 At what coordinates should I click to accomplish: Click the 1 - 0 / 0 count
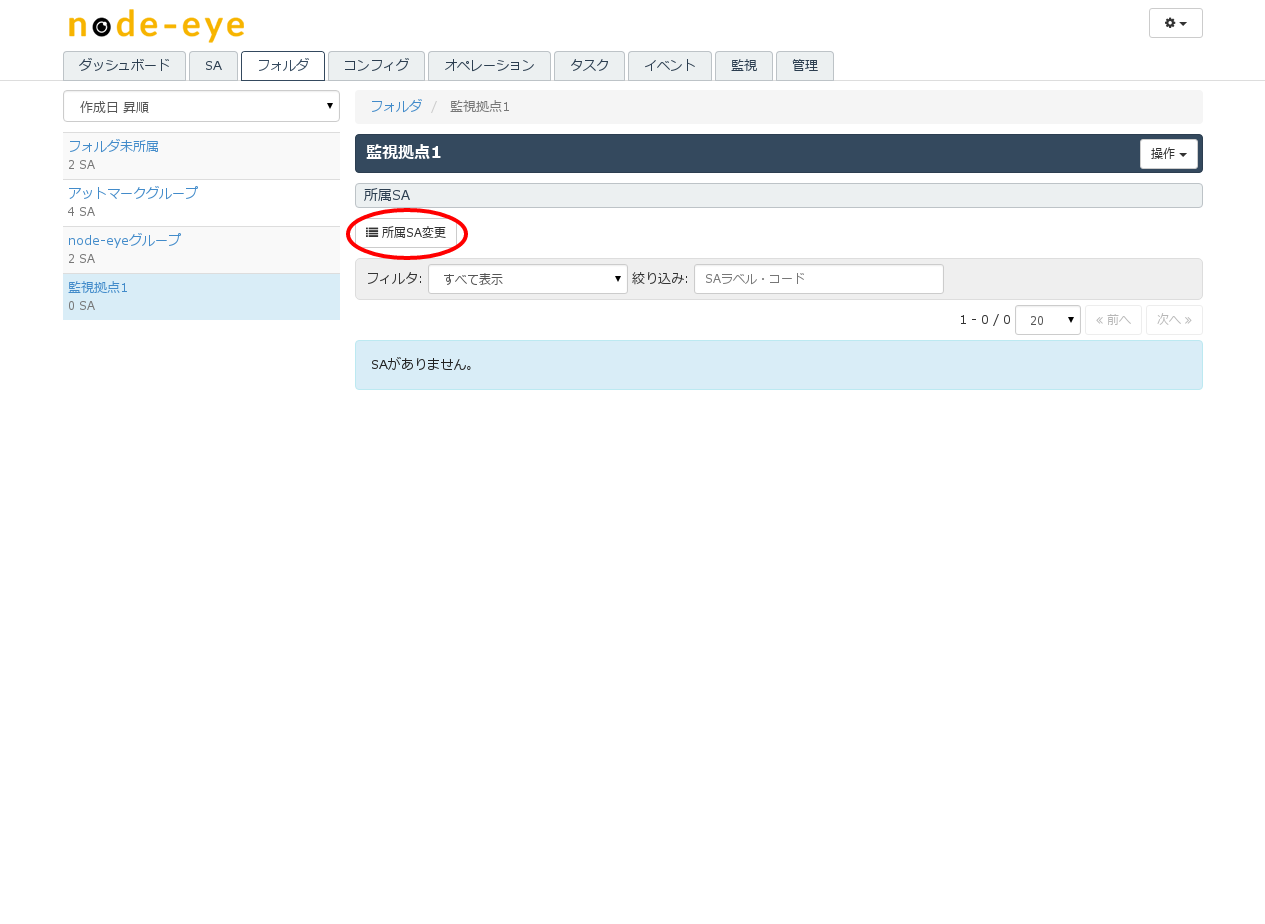[x=985, y=320]
